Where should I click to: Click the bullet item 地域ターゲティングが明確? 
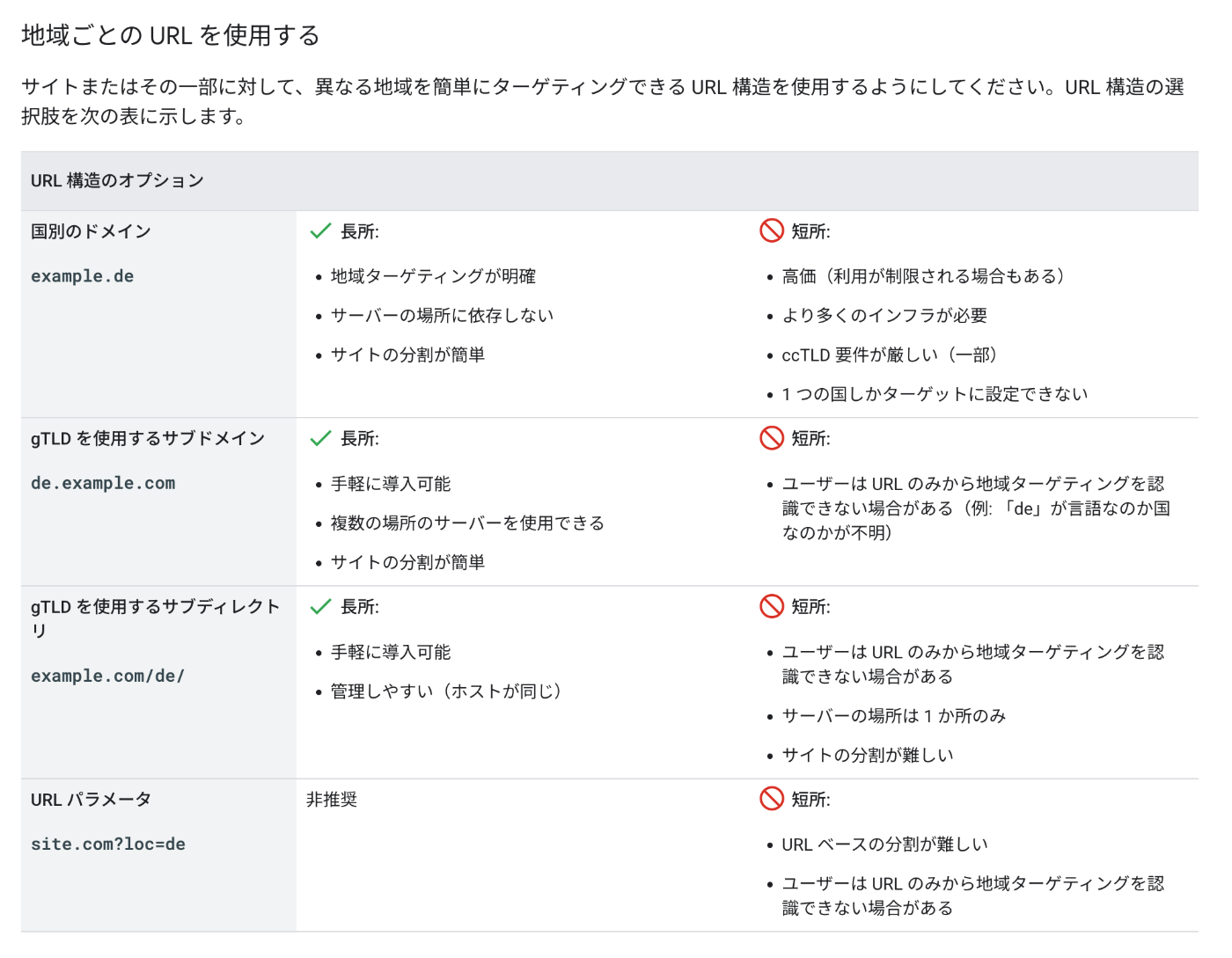435,275
